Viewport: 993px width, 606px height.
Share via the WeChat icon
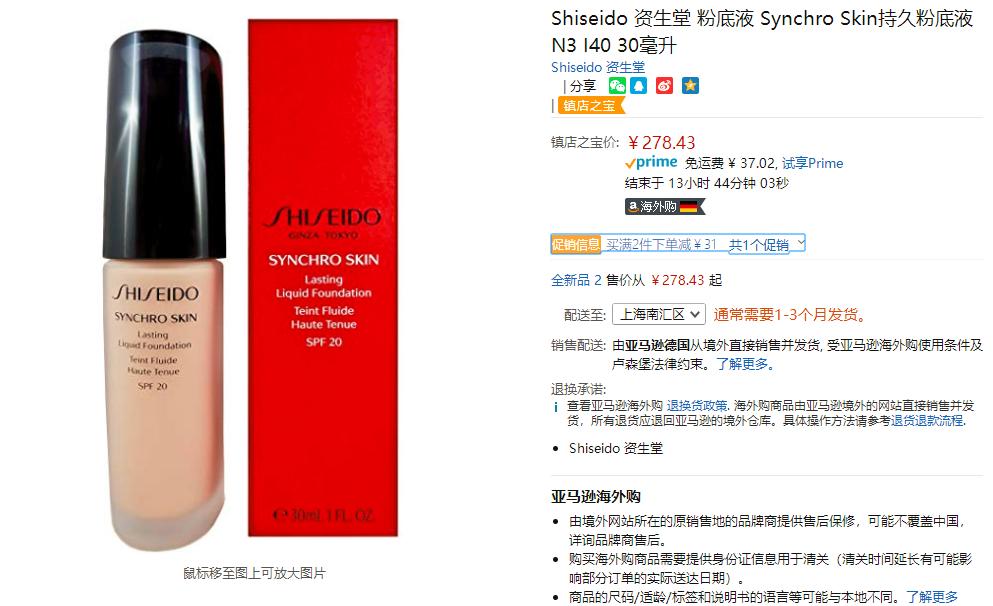click(617, 85)
